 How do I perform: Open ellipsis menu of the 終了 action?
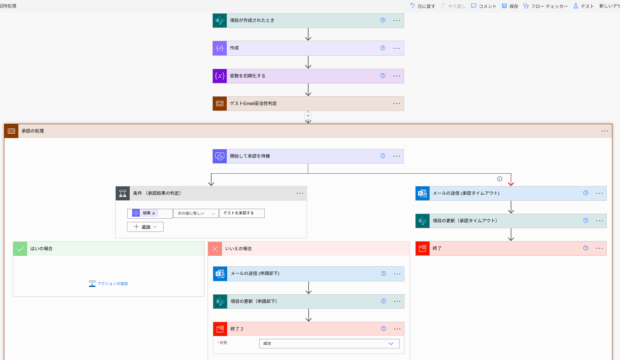pos(599,248)
